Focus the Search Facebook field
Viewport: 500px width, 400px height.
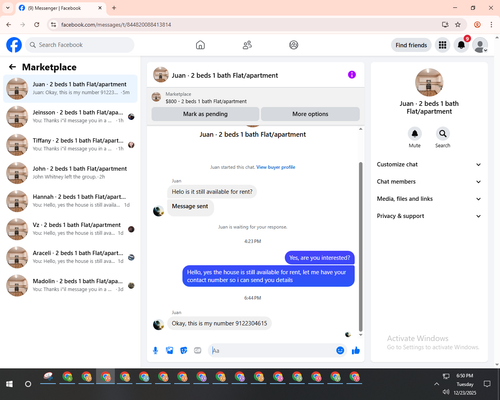pos(80,45)
